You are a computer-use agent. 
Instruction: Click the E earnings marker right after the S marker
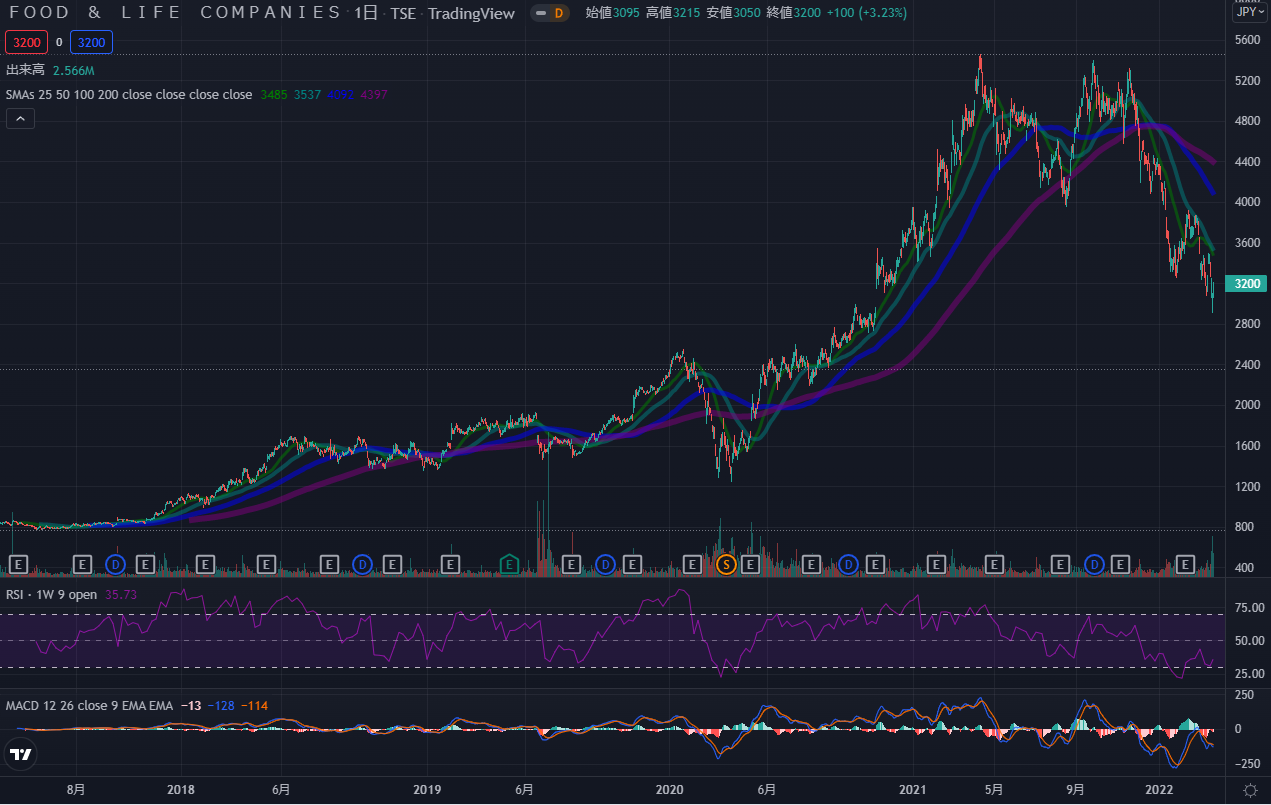pos(750,564)
